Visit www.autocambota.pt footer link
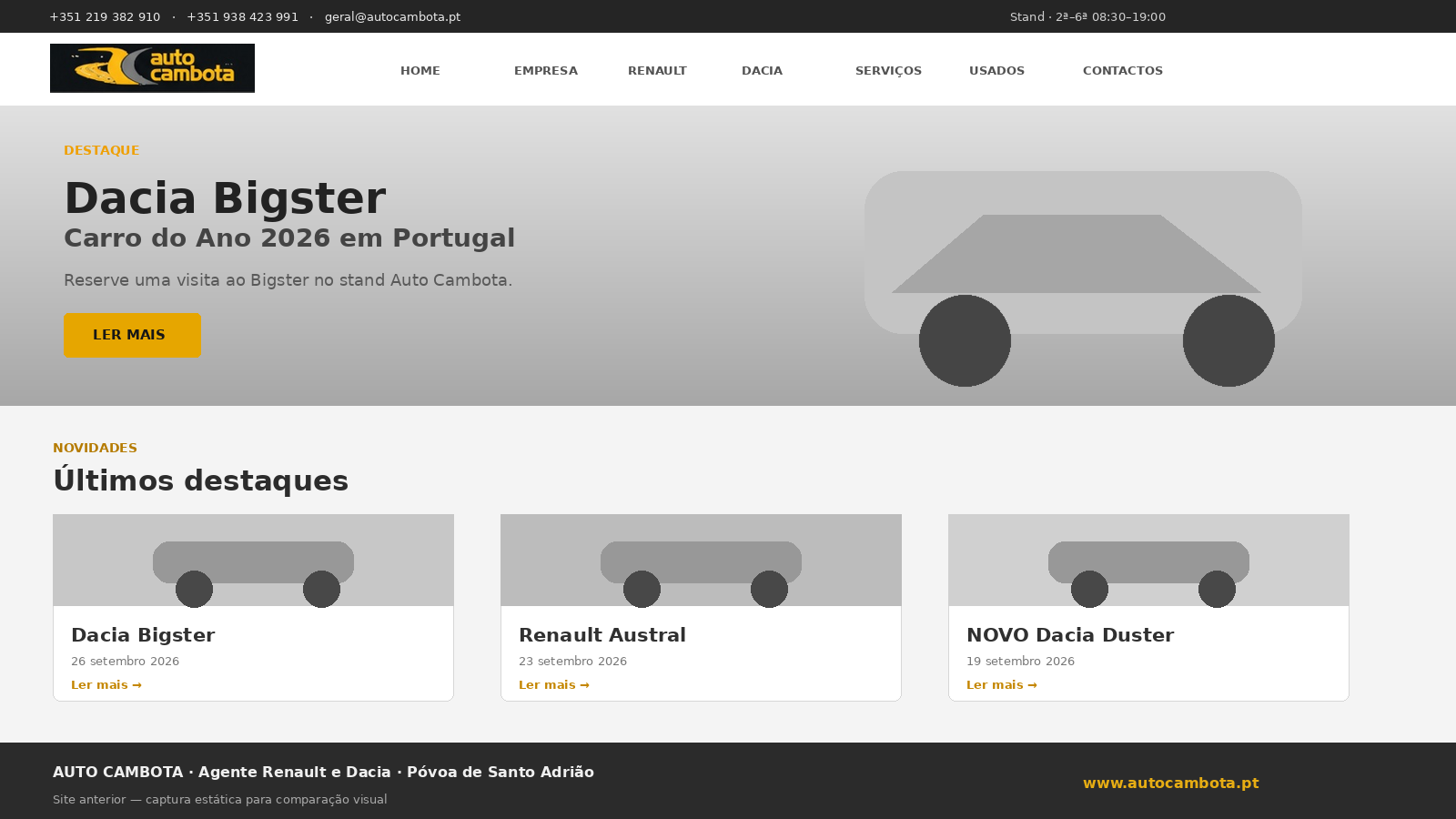 coord(1171,784)
